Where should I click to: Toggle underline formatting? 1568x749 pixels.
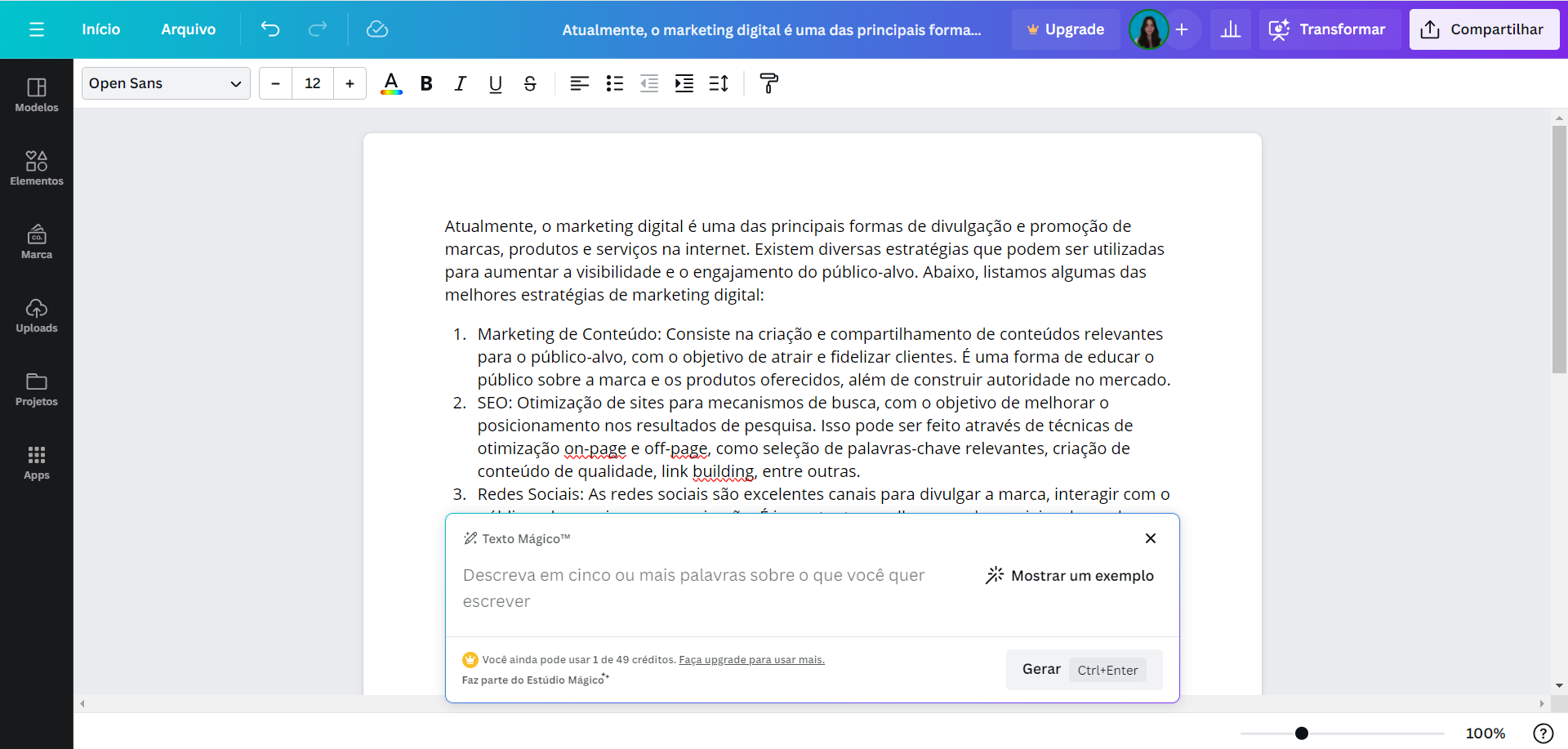[x=495, y=83]
